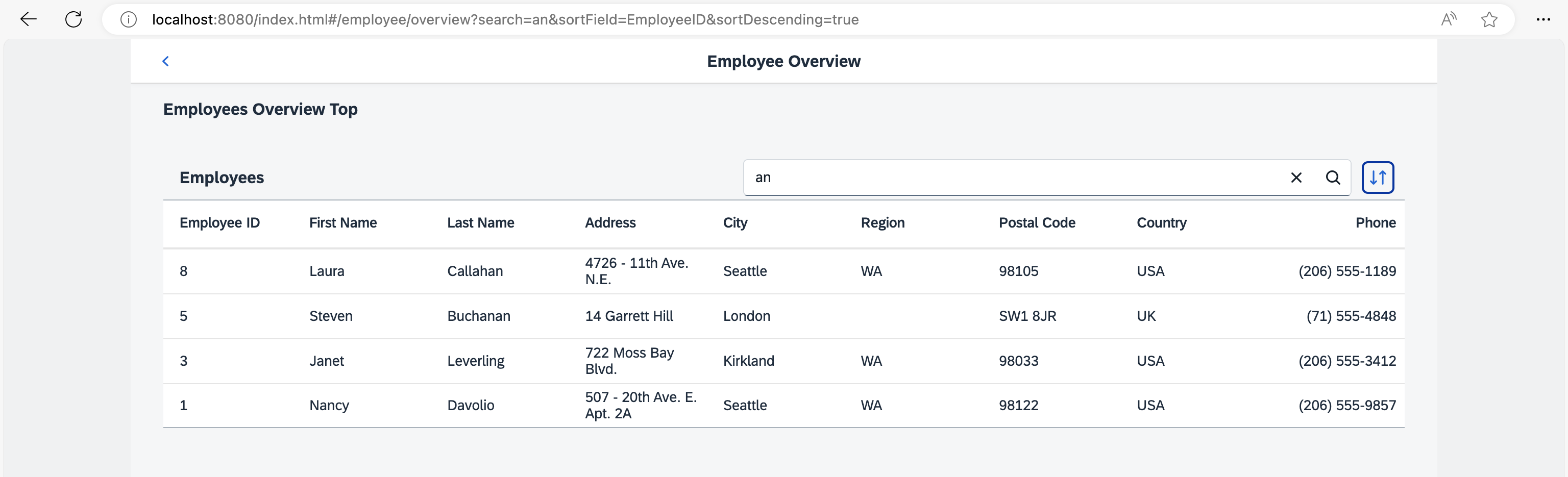Open site information icon in address bar
This screenshot has width=1568, height=477.
click(x=129, y=19)
